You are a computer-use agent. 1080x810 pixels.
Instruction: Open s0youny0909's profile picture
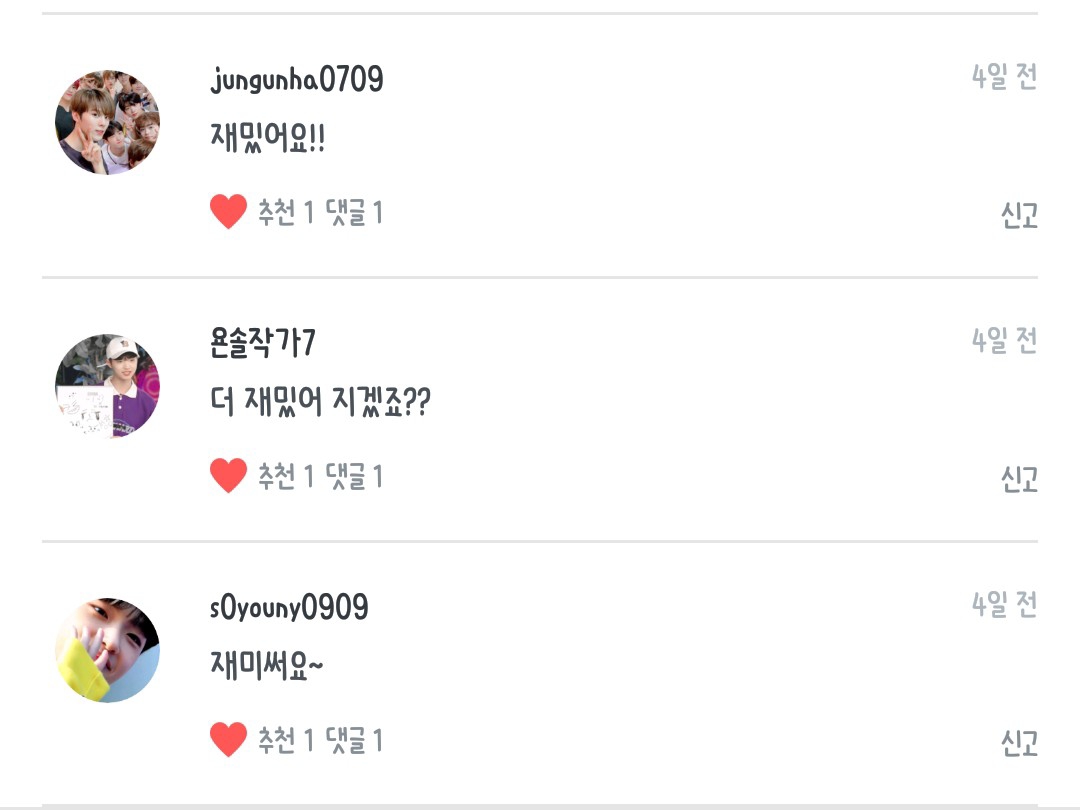[107, 650]
